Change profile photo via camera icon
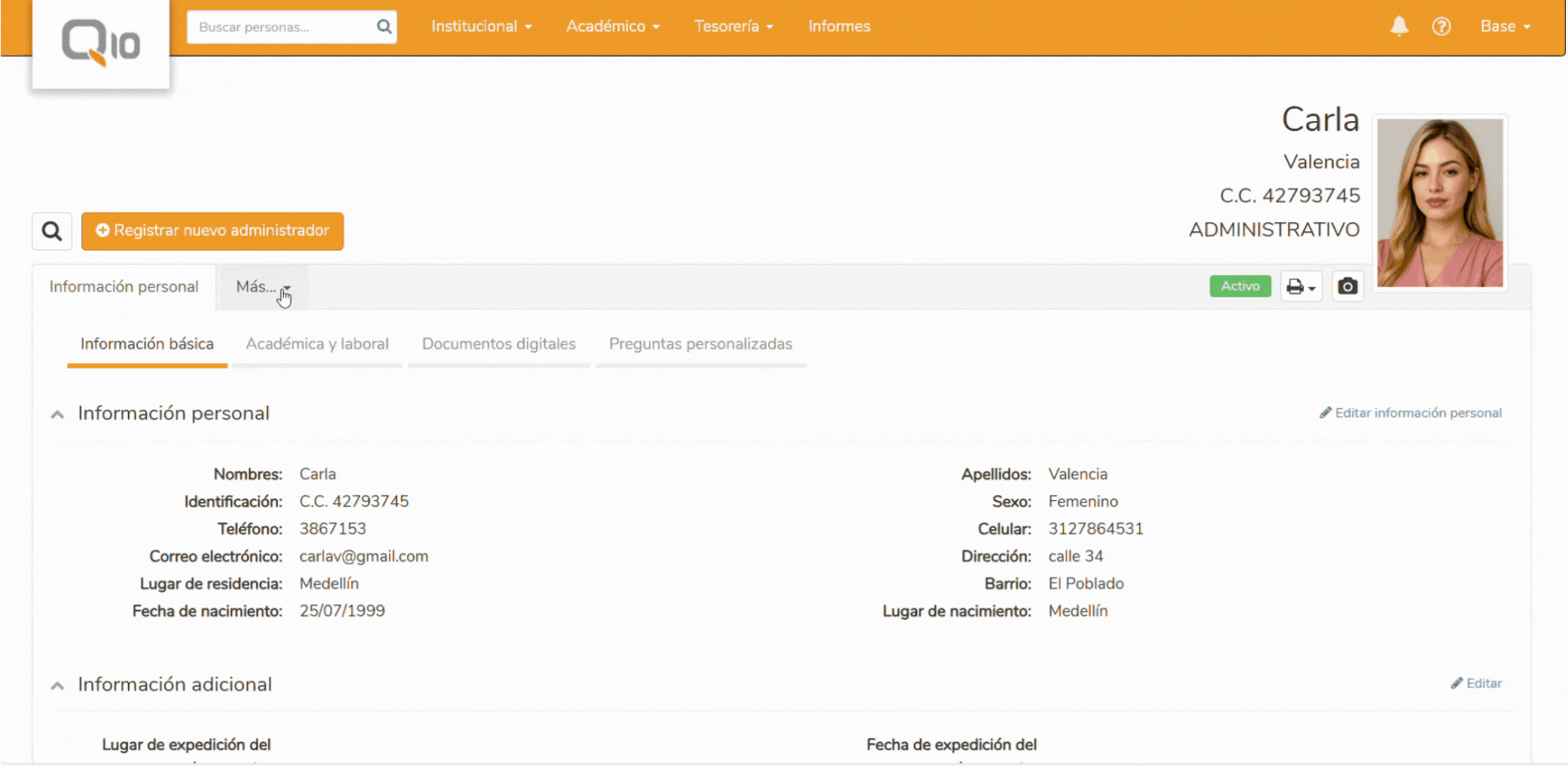The width and height of the screenshot is (1568, 766). click(1347, 286)
